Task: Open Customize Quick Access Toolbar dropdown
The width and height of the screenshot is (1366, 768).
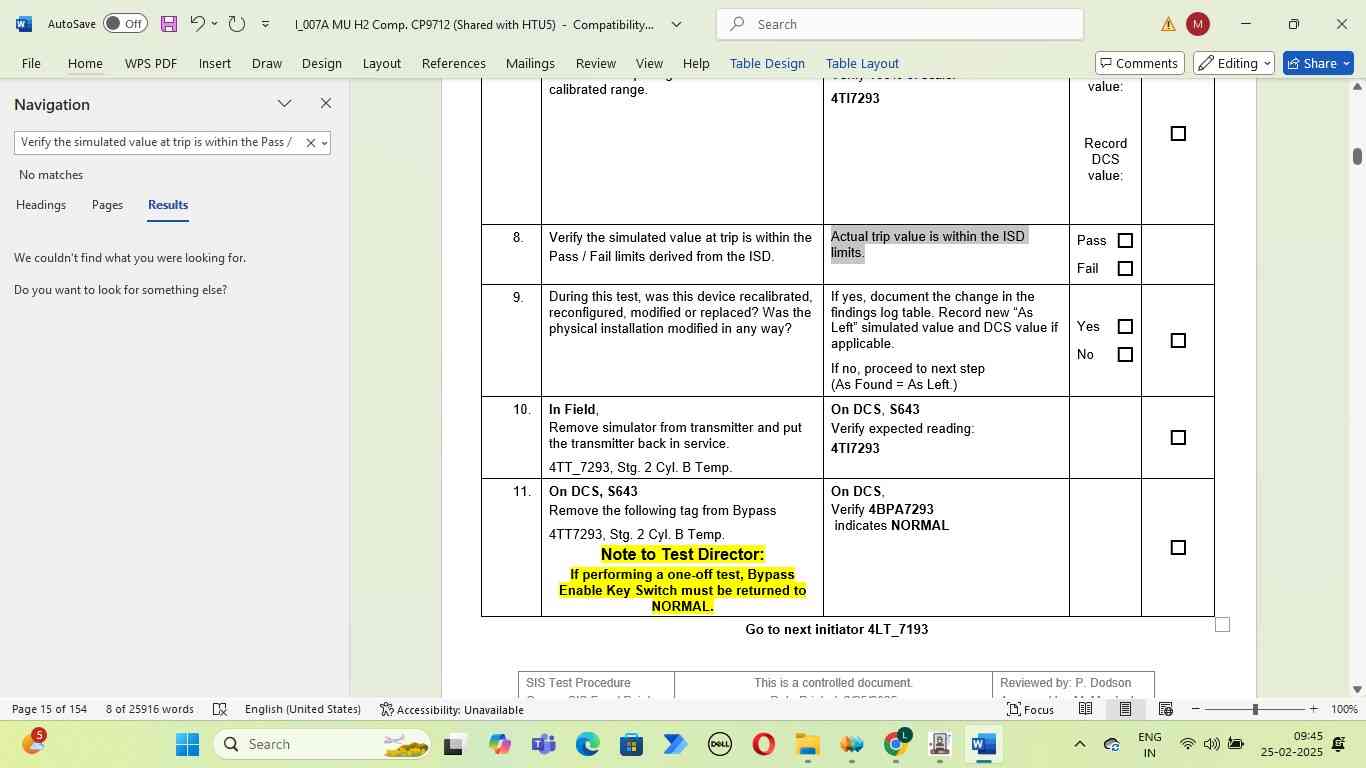Action: click(x=265, y=23)
